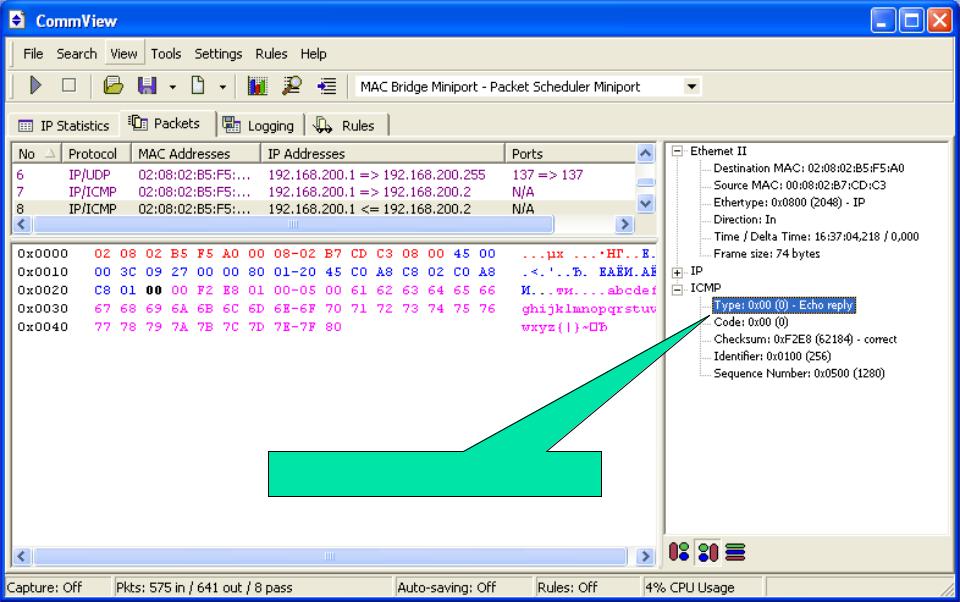Click the find packet magnifier icon
Image resolution: width=960 pixels, height=602 pixels.
[x=291, y=86]
